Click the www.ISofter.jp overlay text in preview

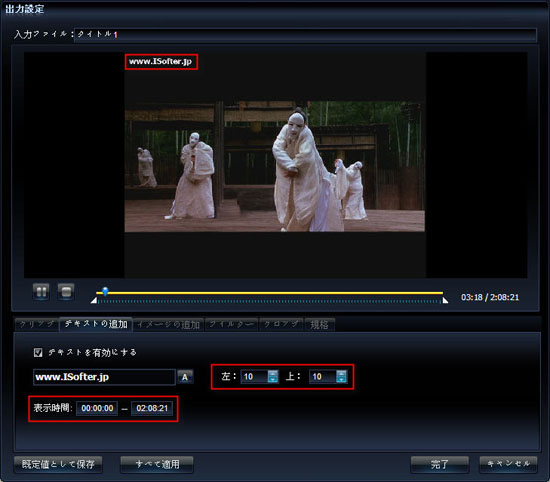tap(161, 62)
